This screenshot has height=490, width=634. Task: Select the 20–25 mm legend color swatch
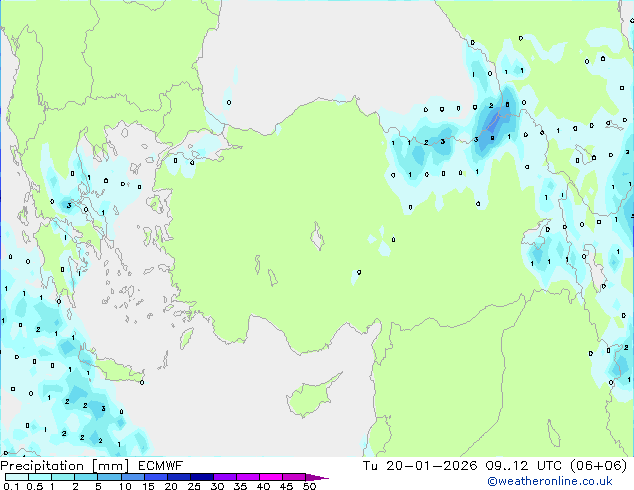click(179, 477)
